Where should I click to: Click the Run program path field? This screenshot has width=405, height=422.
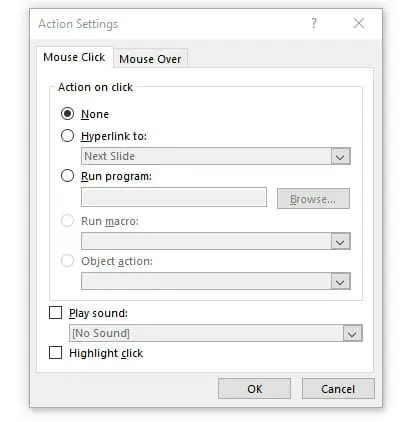174,197
